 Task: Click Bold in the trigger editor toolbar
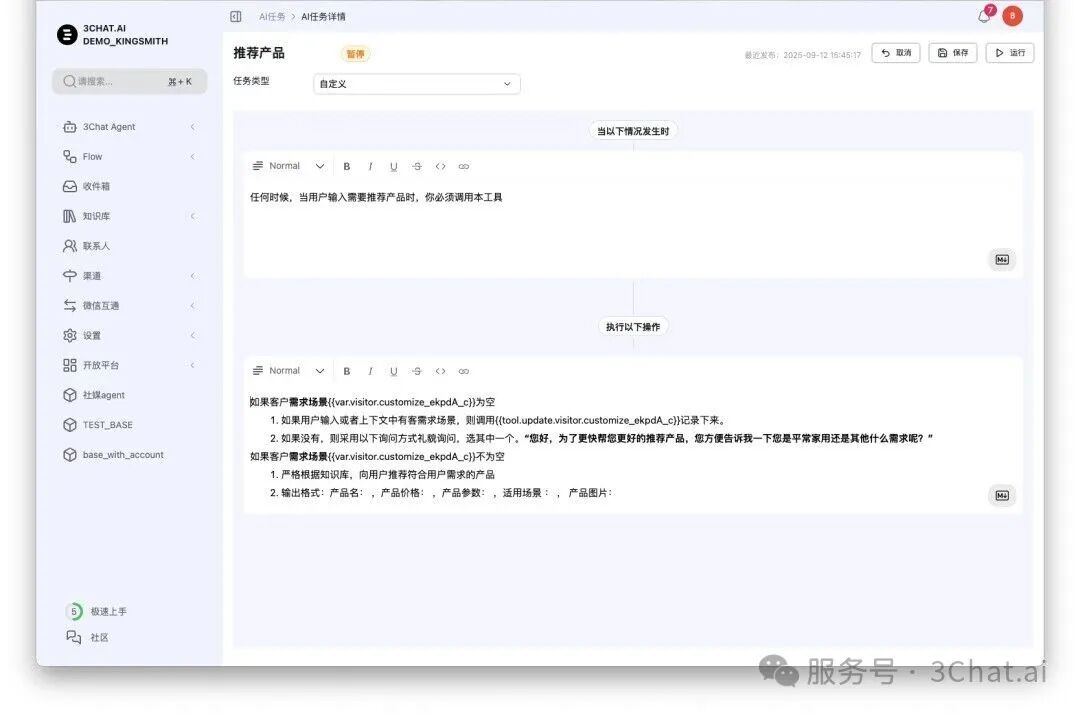click(x=347, y=167)
